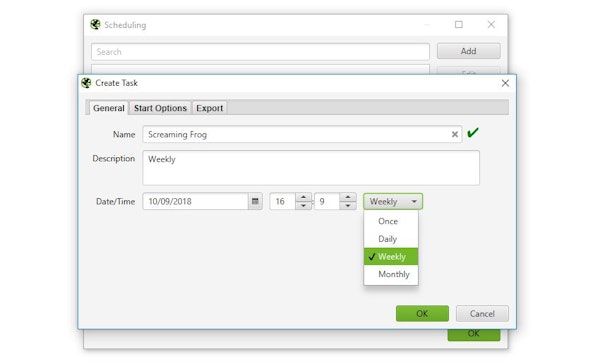Click into the Name field containing Screaming Frog
The width and height of the screenshot is (600, 364).
point(302,134)
